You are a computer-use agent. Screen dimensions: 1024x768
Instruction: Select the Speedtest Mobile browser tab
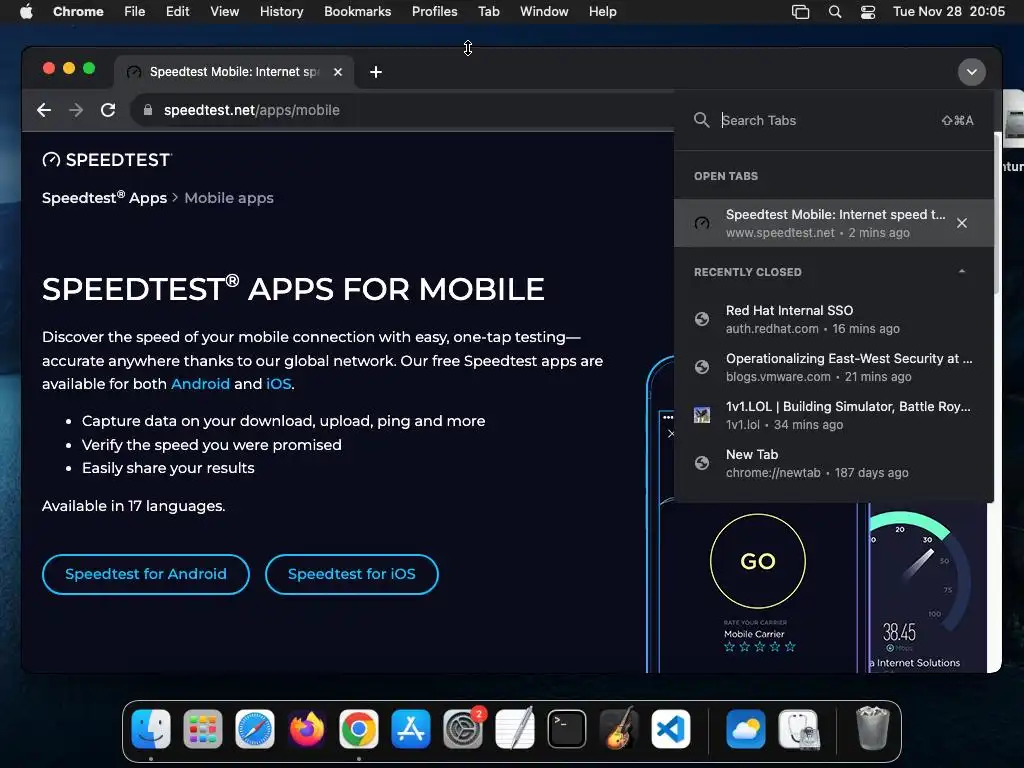pyautogui.click(x=234, y=72)
